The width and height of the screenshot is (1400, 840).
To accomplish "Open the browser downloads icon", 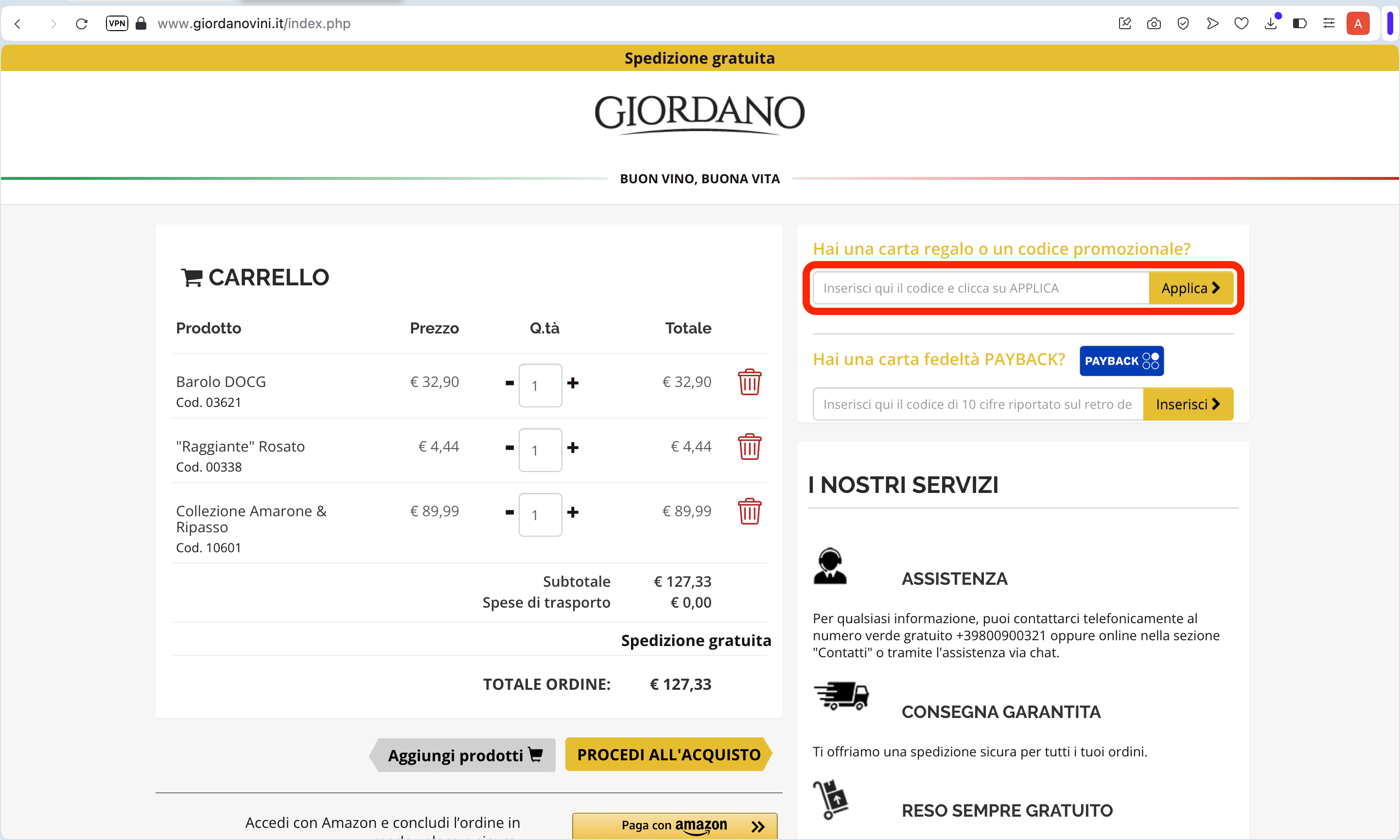I will [1270, 23].
